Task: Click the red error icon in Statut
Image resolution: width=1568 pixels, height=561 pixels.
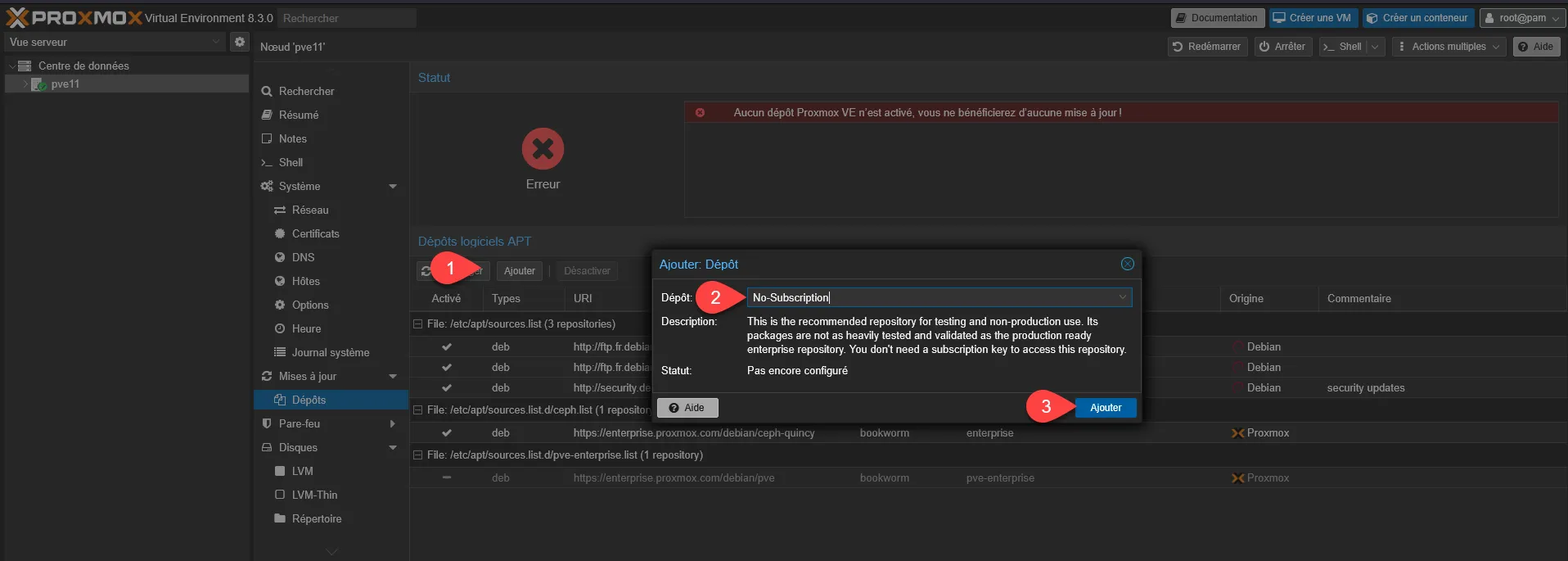Action: [x=543, y=149]
